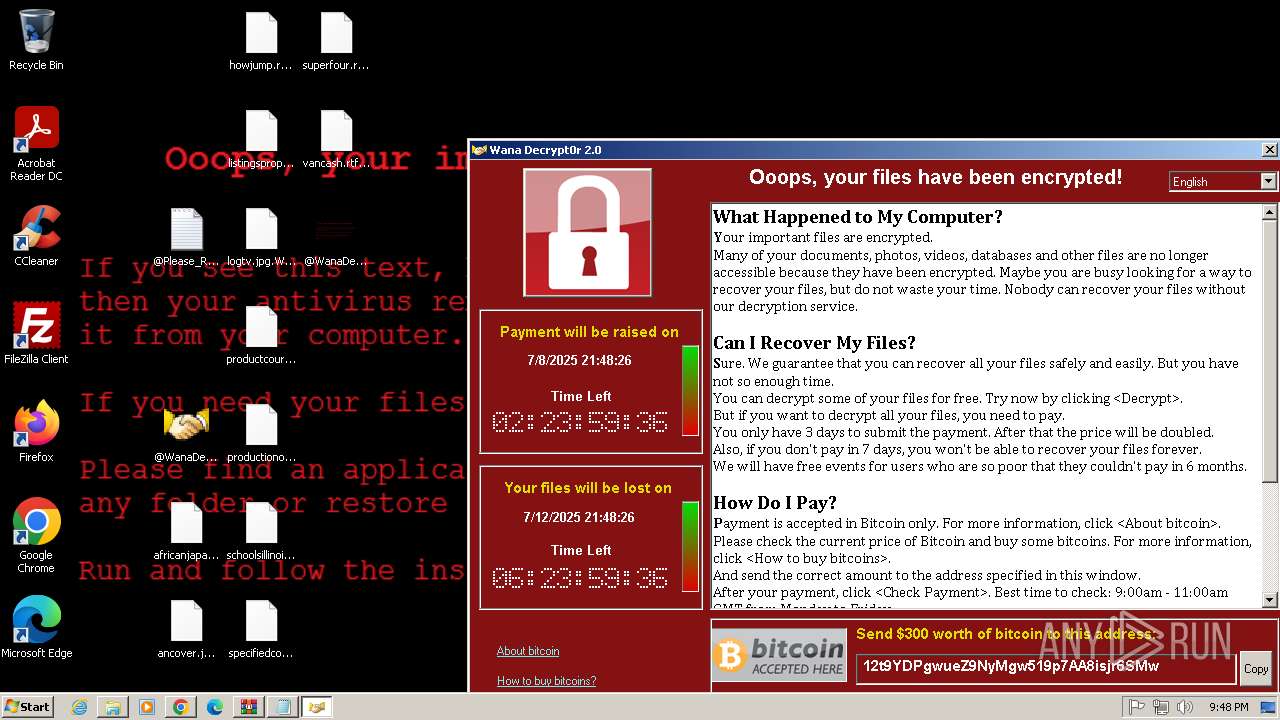Select the superfour file on desktop
Viewport: 1280px width, 720px height.
coord(336,42)
